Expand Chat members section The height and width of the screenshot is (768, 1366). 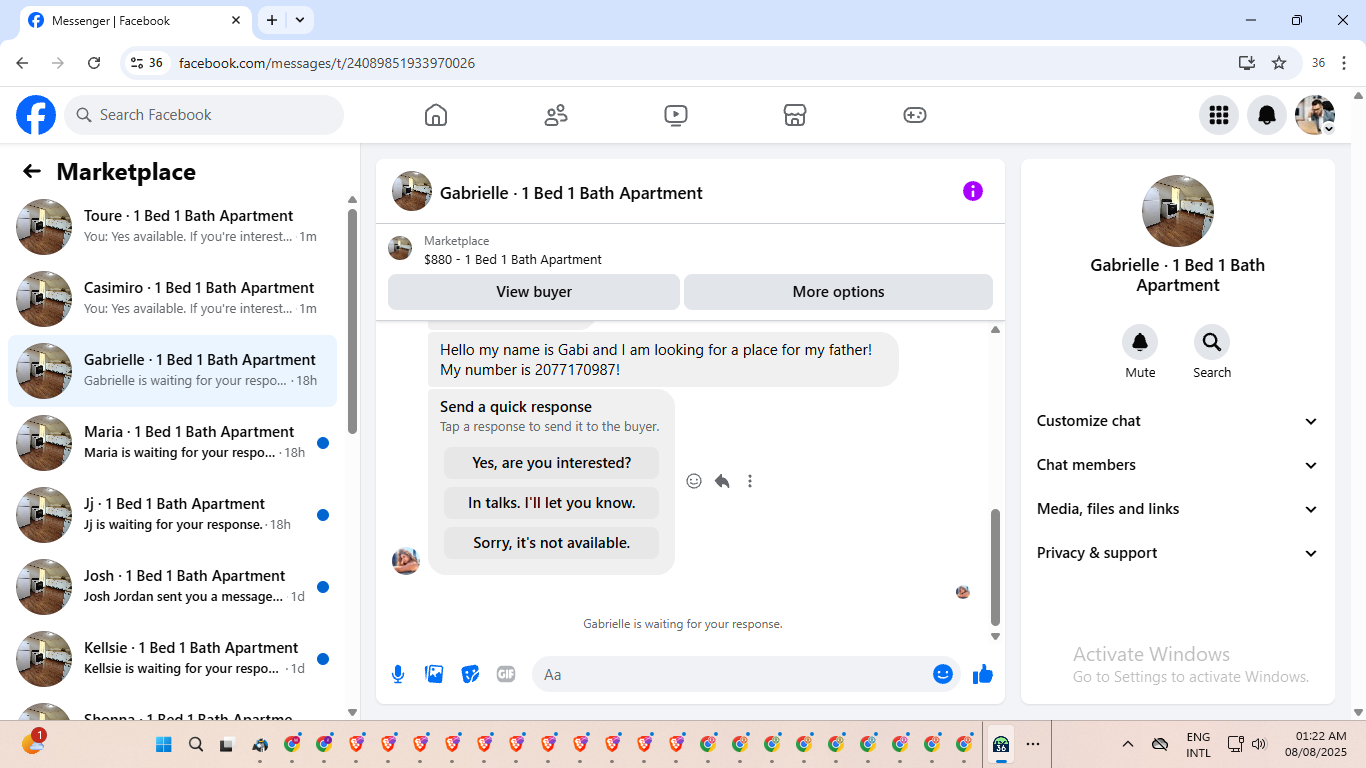(1178, 465)
